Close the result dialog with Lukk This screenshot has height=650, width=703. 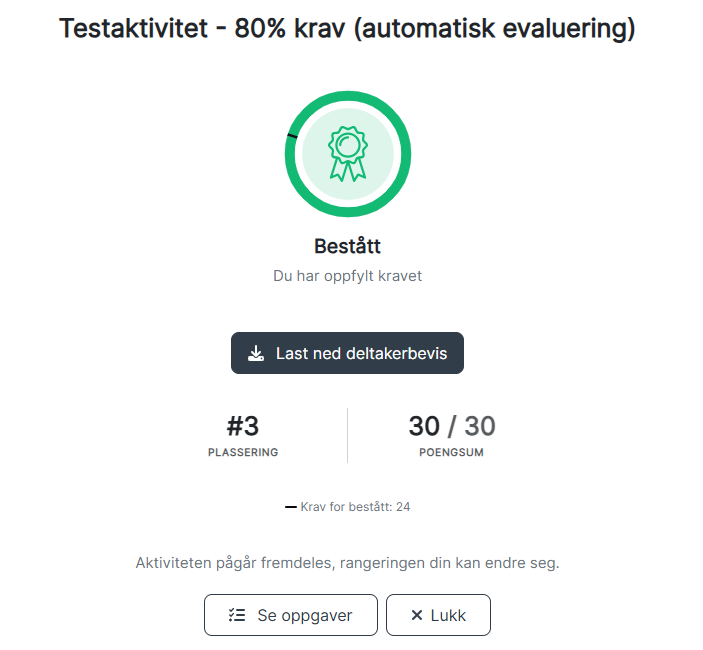[x=438, y=615]
